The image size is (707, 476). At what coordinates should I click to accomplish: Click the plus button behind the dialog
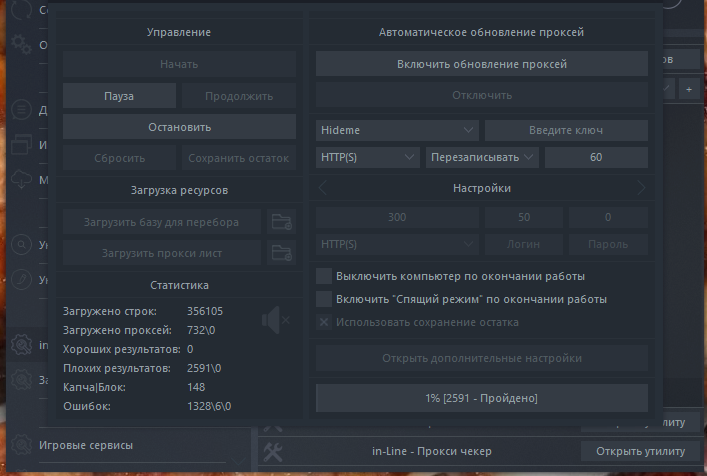(x=689, y=89)
